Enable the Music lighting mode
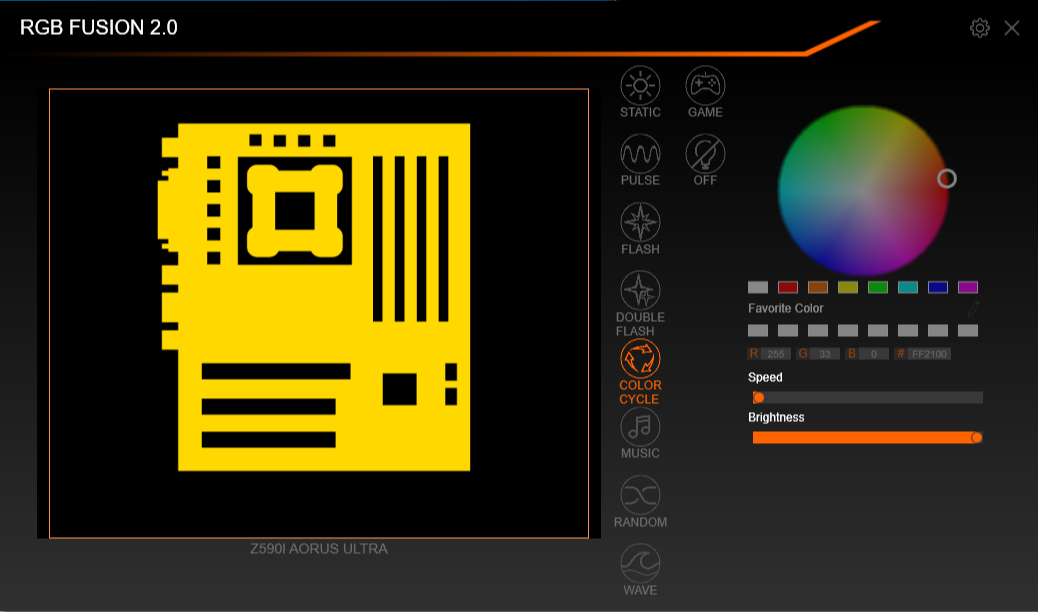 click(640, 433)
